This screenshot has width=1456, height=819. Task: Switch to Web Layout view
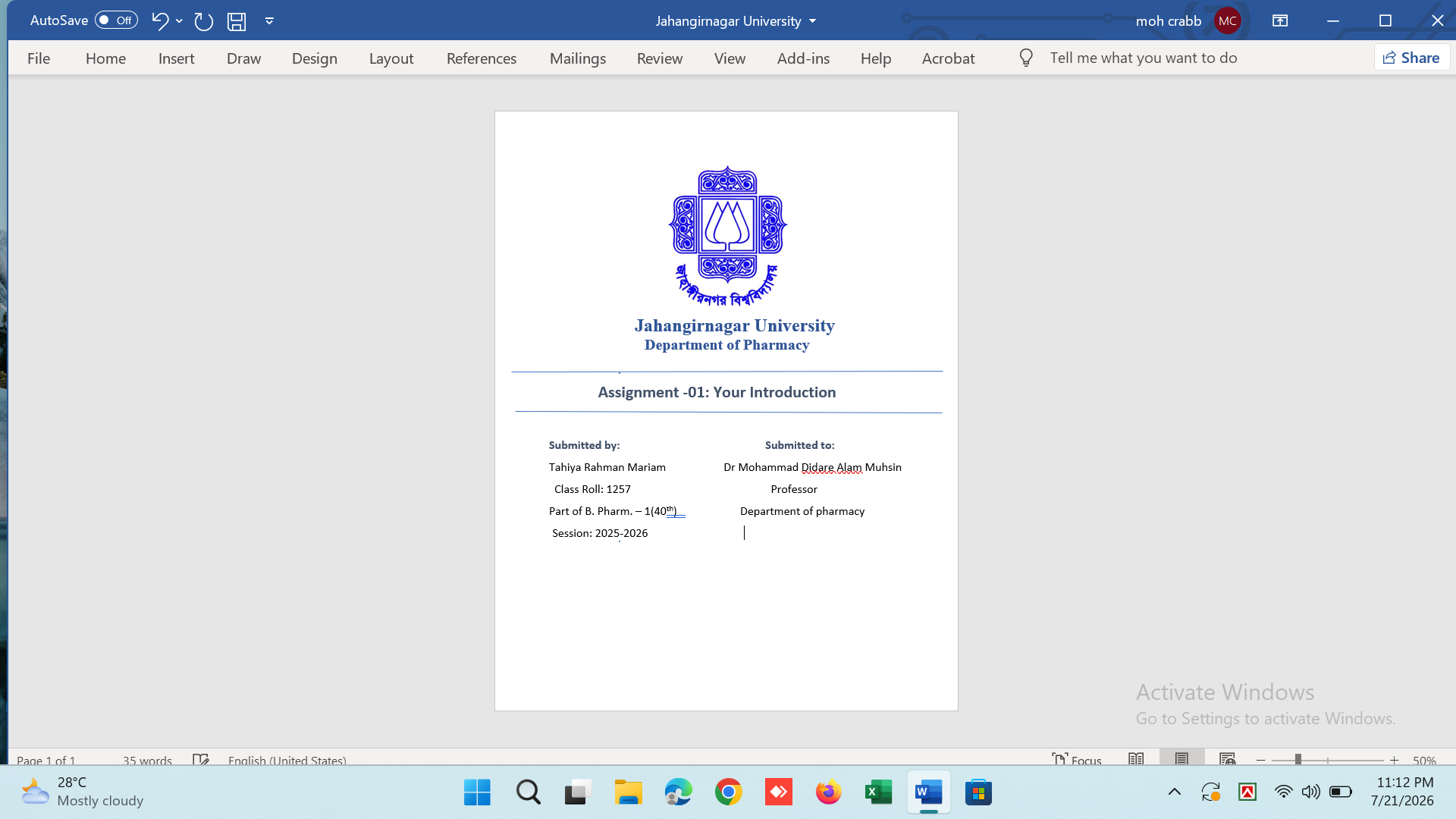coord(1228,759)
